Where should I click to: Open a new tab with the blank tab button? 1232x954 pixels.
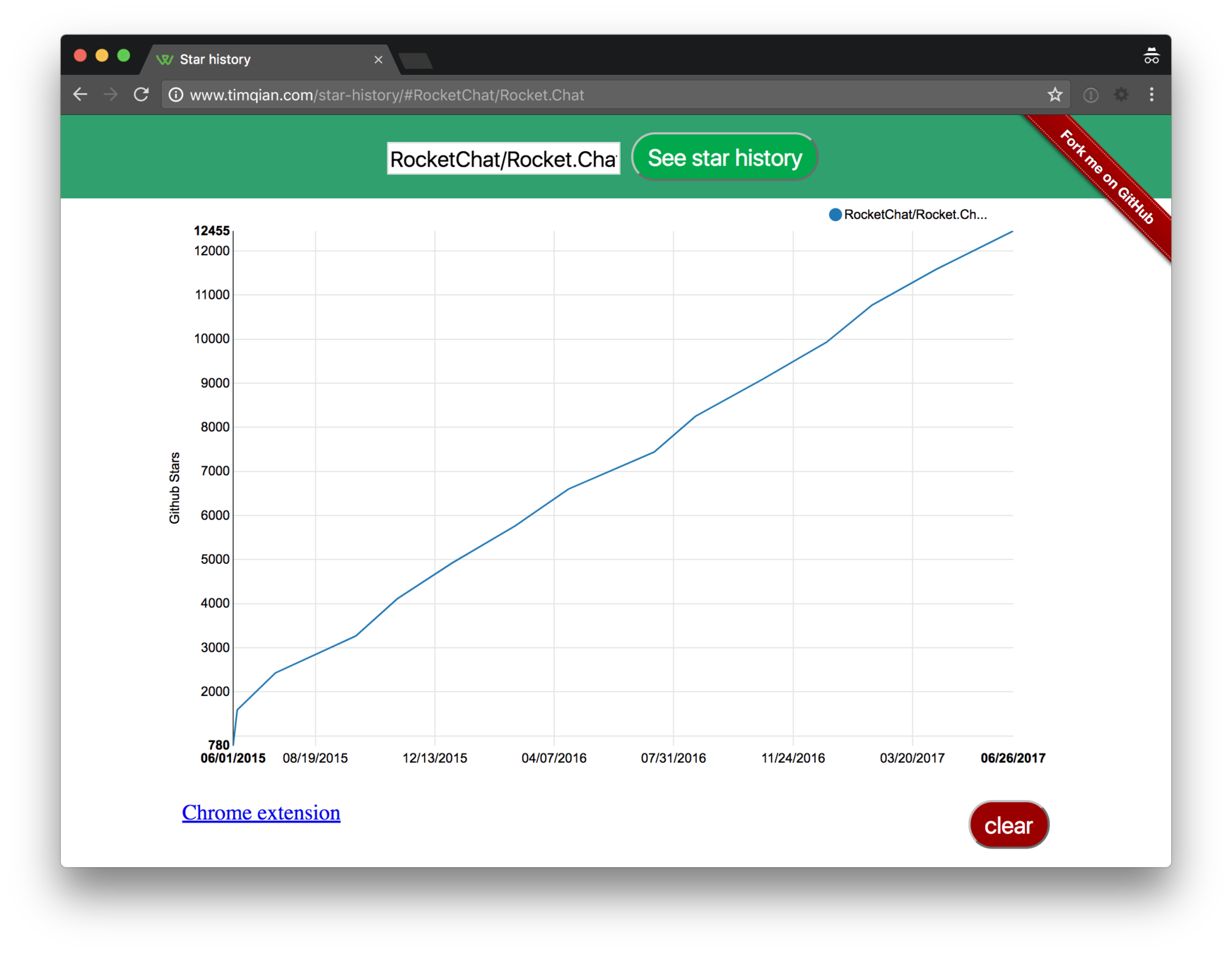[x=416, y=61]
